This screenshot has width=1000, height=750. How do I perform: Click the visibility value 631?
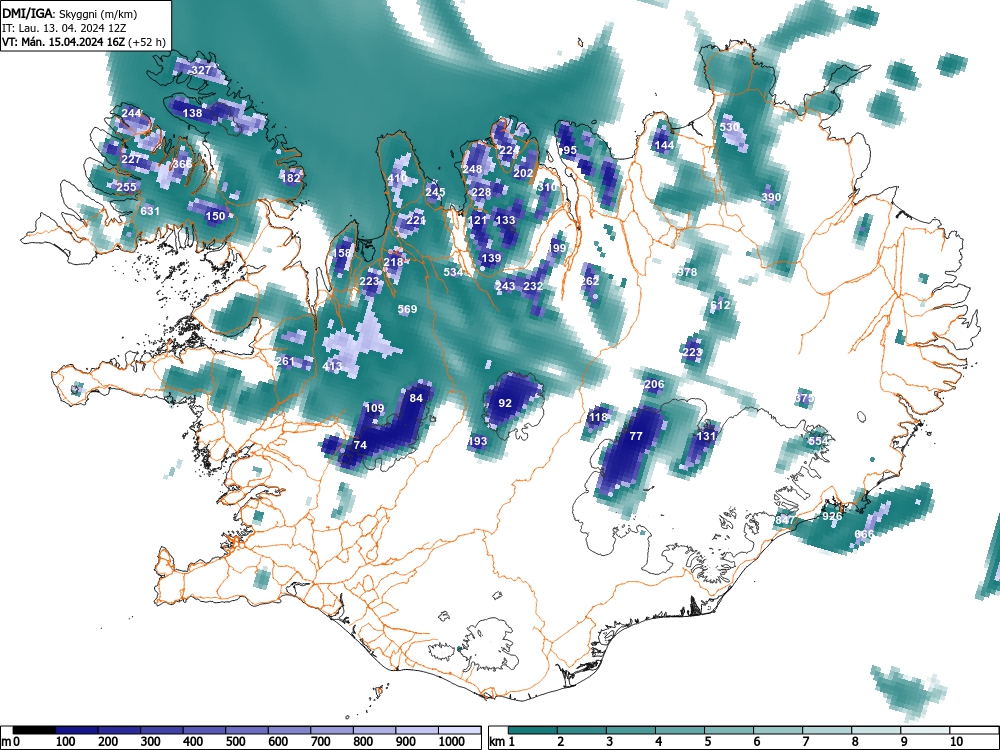150,211
